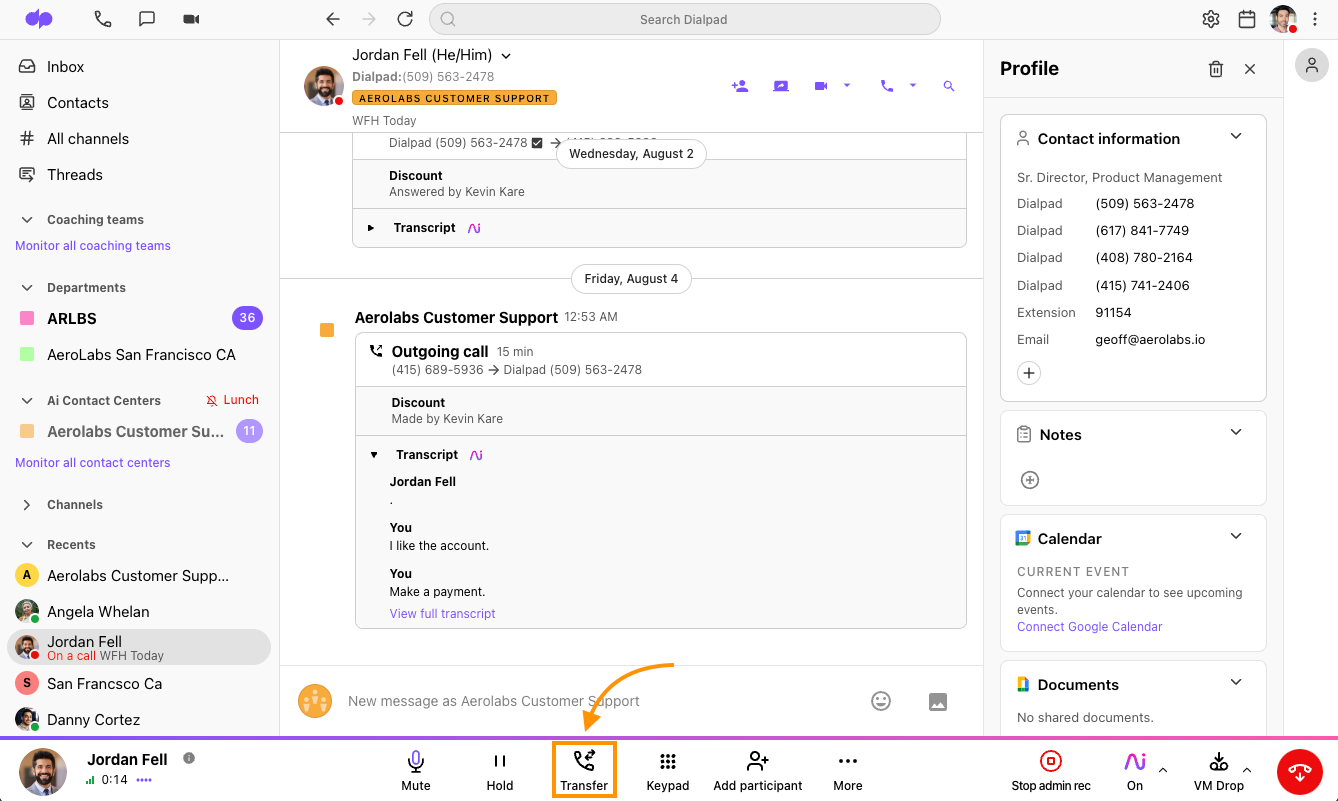1338x801 pixels.
Task: Add a new note with plus icon
Action: coord(1030,480)
